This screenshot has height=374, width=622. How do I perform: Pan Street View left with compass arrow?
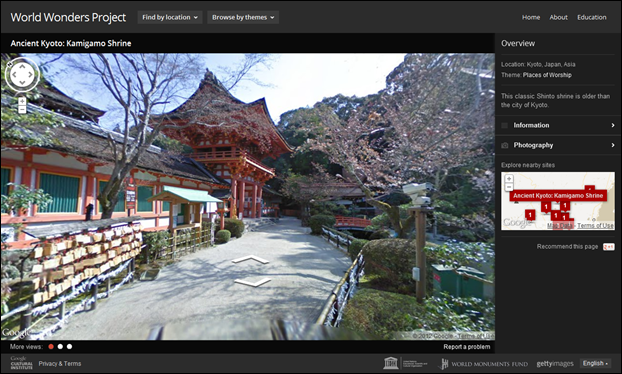point(14,74)
